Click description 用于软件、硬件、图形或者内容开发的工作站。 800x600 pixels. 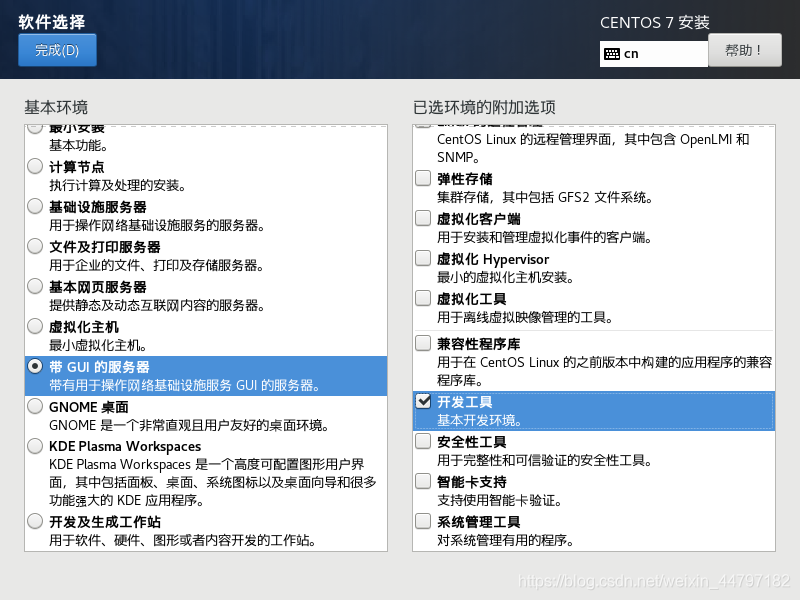coord(183,540)
